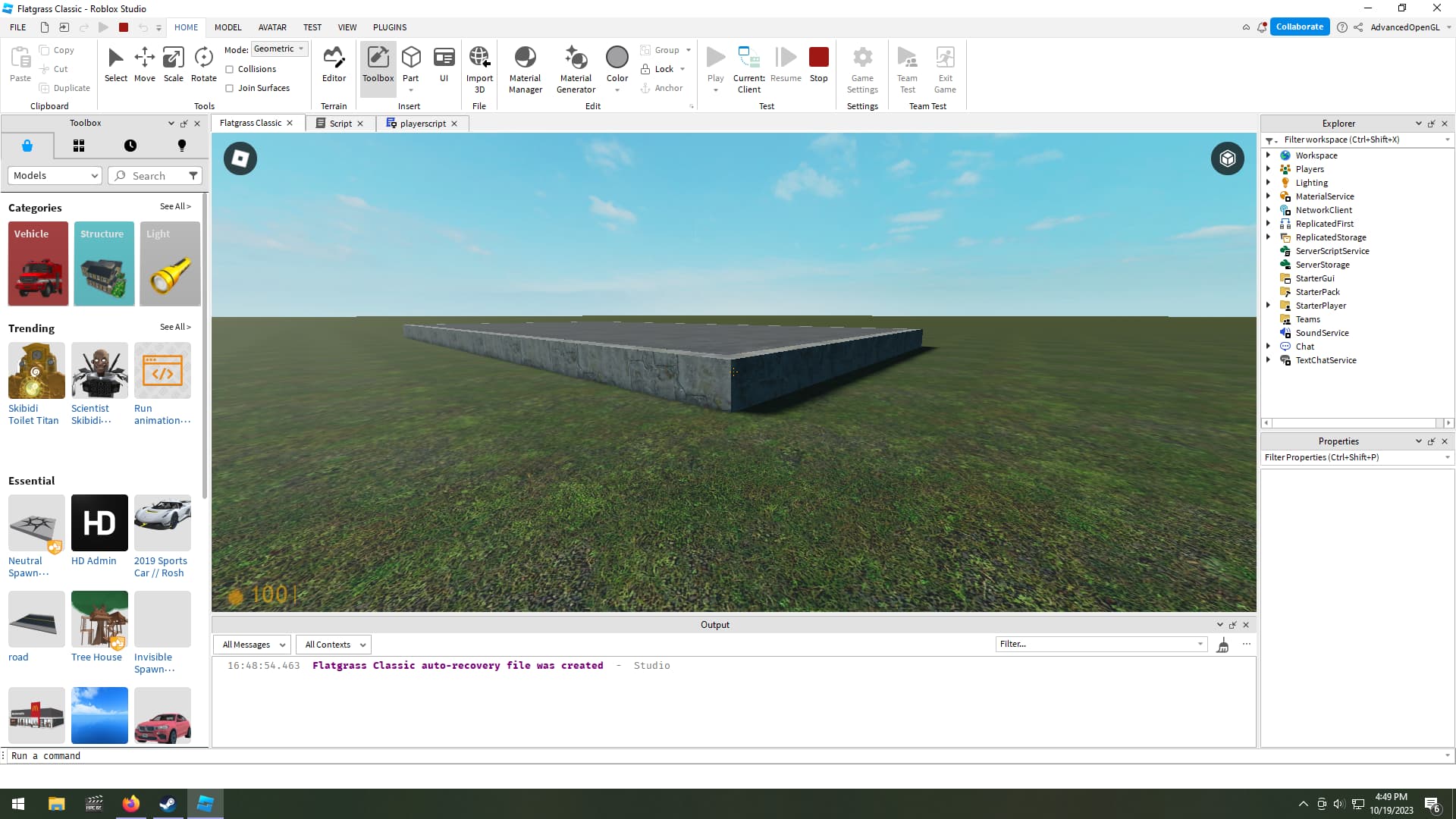Switch to the playerscript tab

[x=422, y=123]
